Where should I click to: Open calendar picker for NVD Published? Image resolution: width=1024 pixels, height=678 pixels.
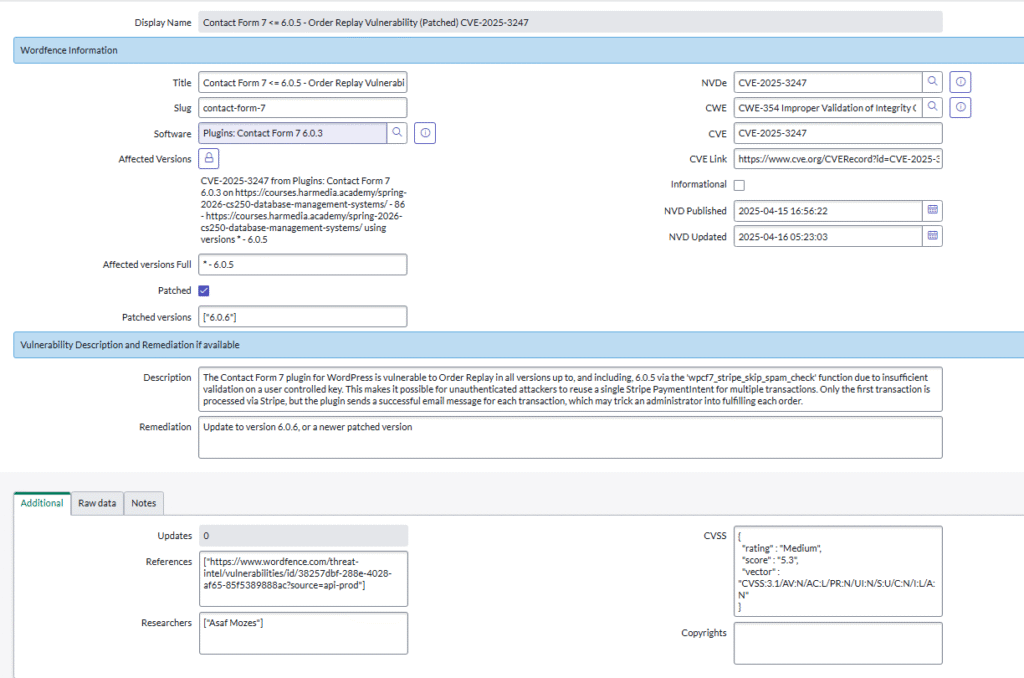(932, 210)
